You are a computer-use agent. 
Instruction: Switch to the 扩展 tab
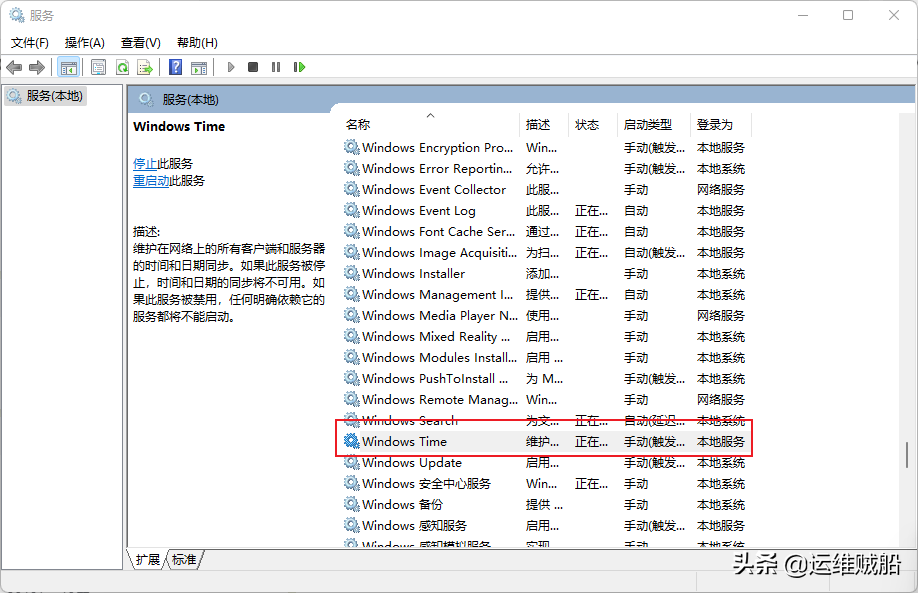pyautogui.click(x=148, y=560)
